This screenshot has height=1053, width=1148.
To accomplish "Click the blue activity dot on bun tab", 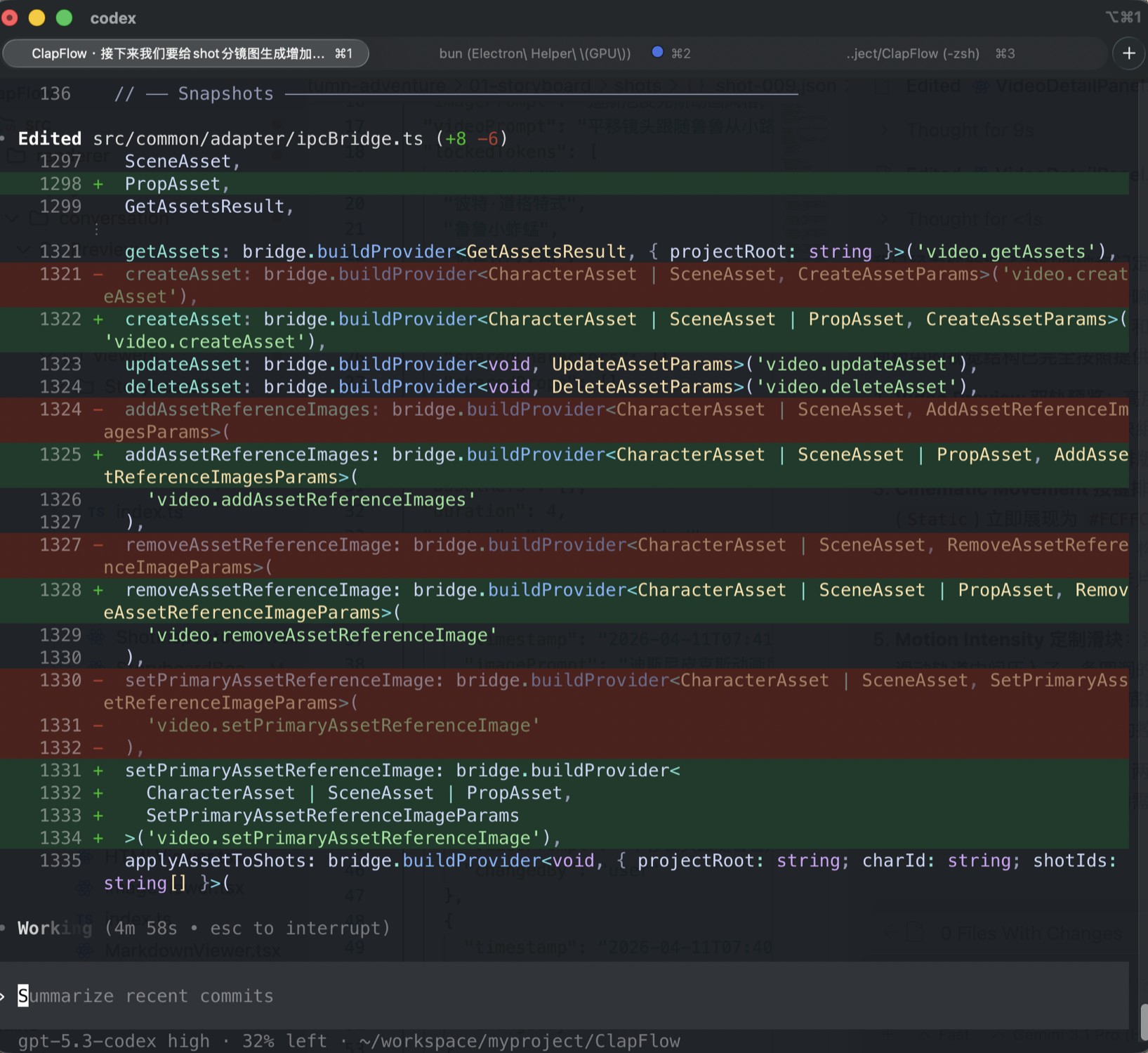I will (657, 52).
